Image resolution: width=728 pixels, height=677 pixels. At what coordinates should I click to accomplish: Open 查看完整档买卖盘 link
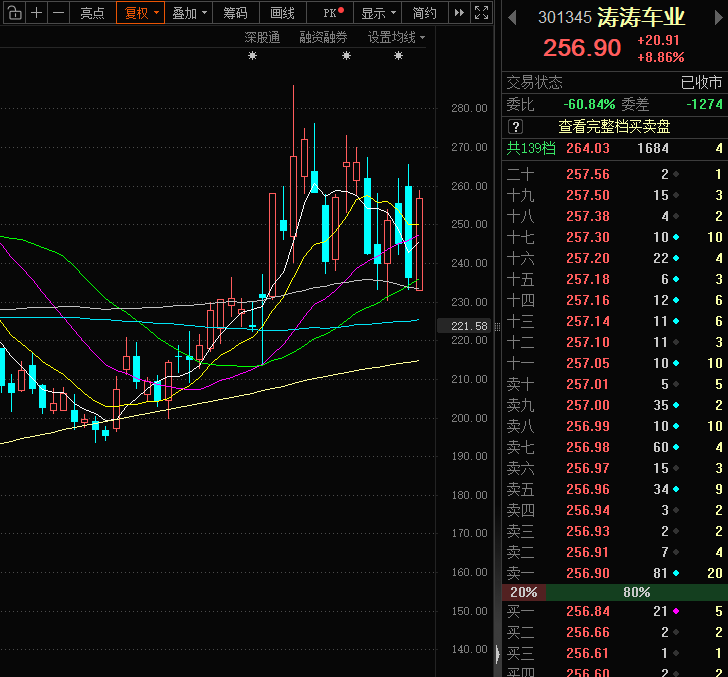(x=614, y=126)
